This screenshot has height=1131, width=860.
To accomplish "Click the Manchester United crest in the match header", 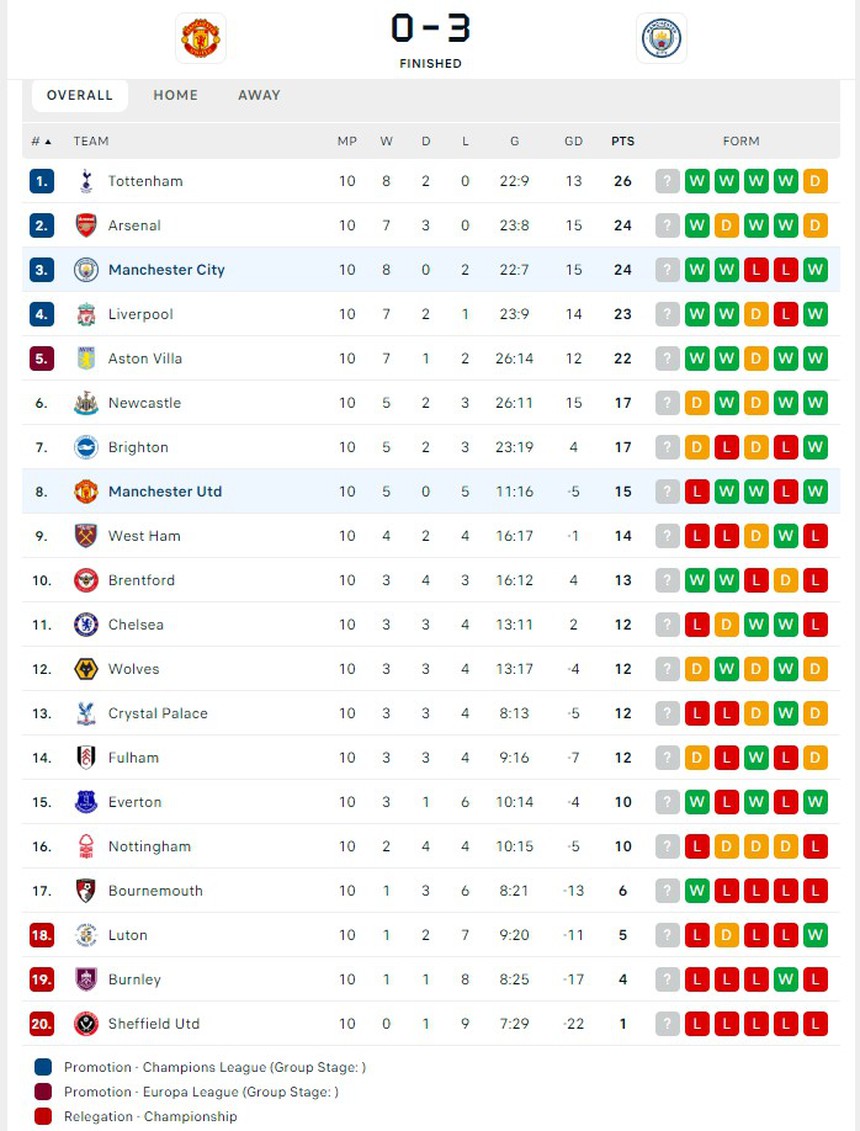I will (x=200, y=38).
